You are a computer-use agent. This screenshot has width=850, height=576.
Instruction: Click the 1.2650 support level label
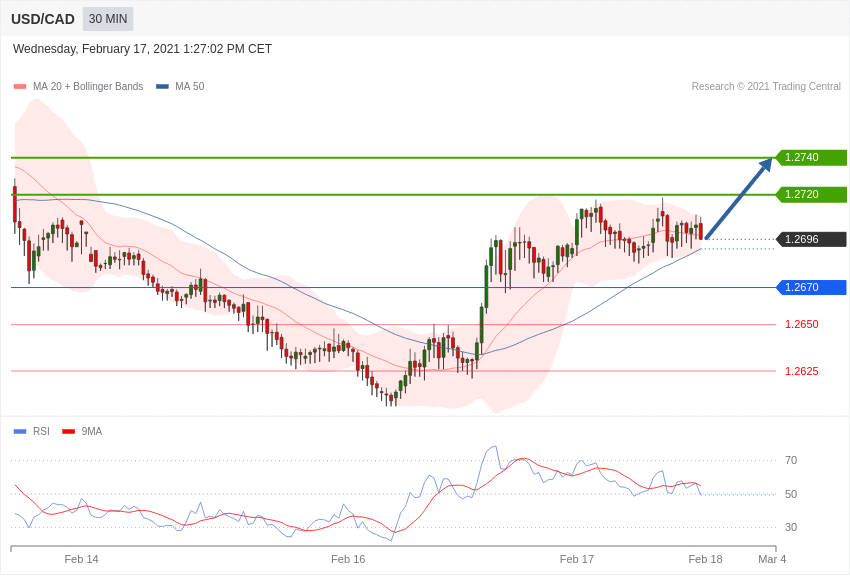click(x=802, y=325)
